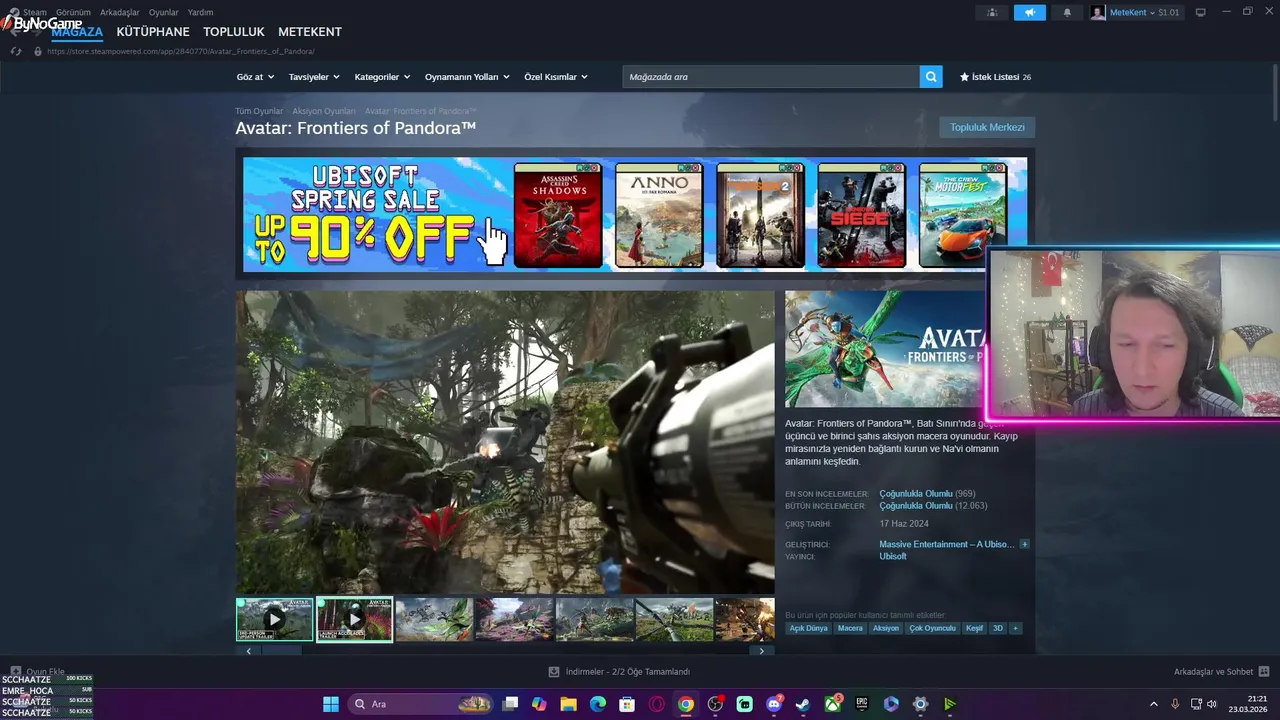Click the media strip scrollbar handle
Image resolution: width=1280 pixels, height=720 pixels.
(x=280, y=650)
